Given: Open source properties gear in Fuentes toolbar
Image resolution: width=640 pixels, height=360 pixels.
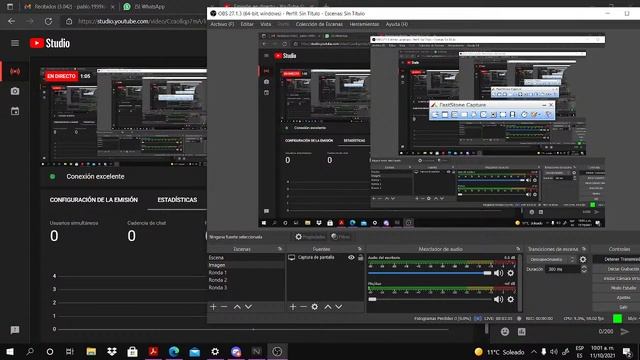Looking at the screenshot, I should coord(315,307).
